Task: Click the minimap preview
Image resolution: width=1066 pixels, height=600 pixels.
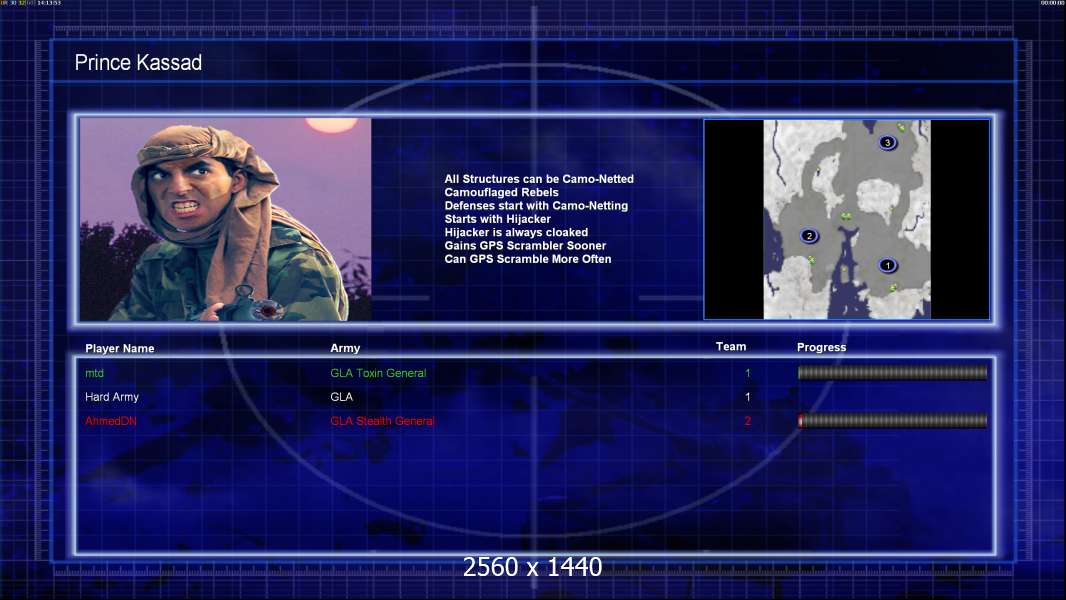Action: [846, 219]
